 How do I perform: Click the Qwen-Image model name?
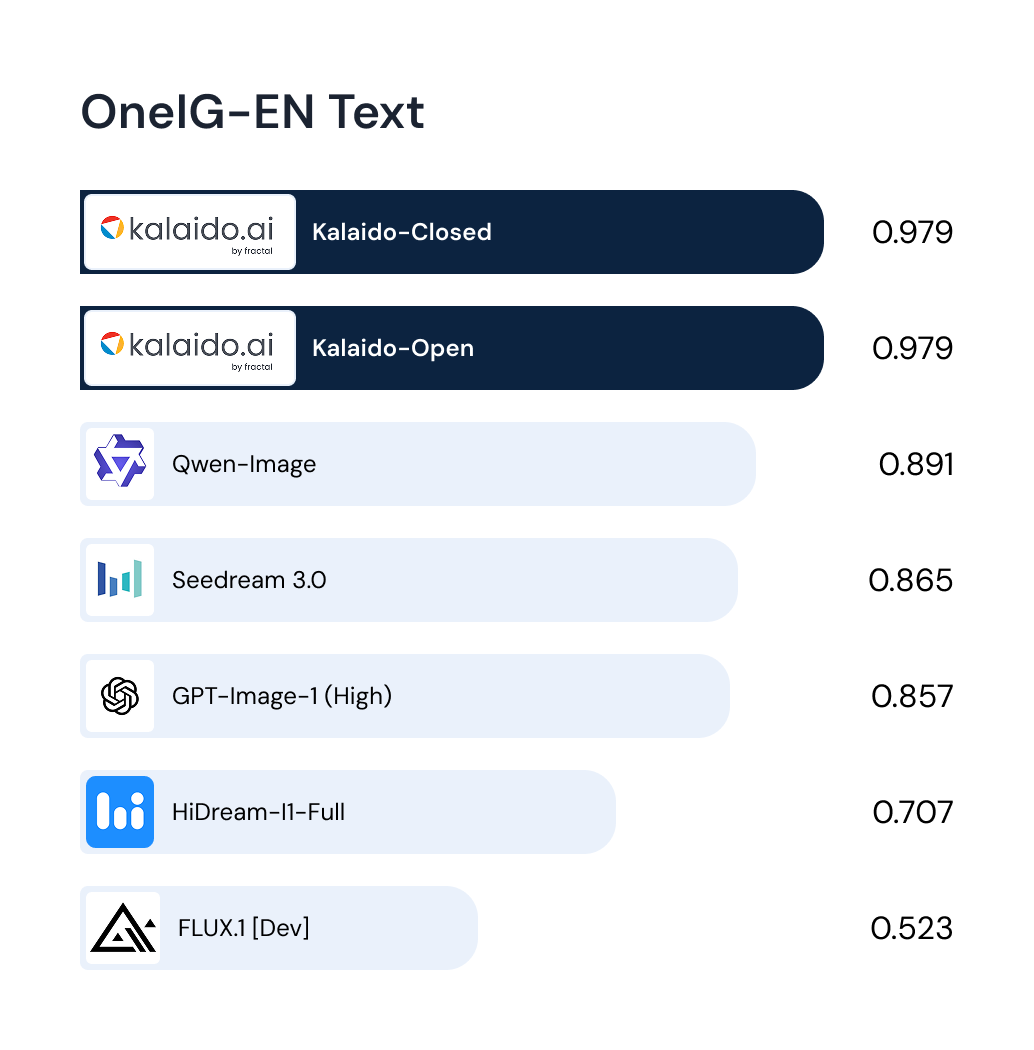(244, 464)
